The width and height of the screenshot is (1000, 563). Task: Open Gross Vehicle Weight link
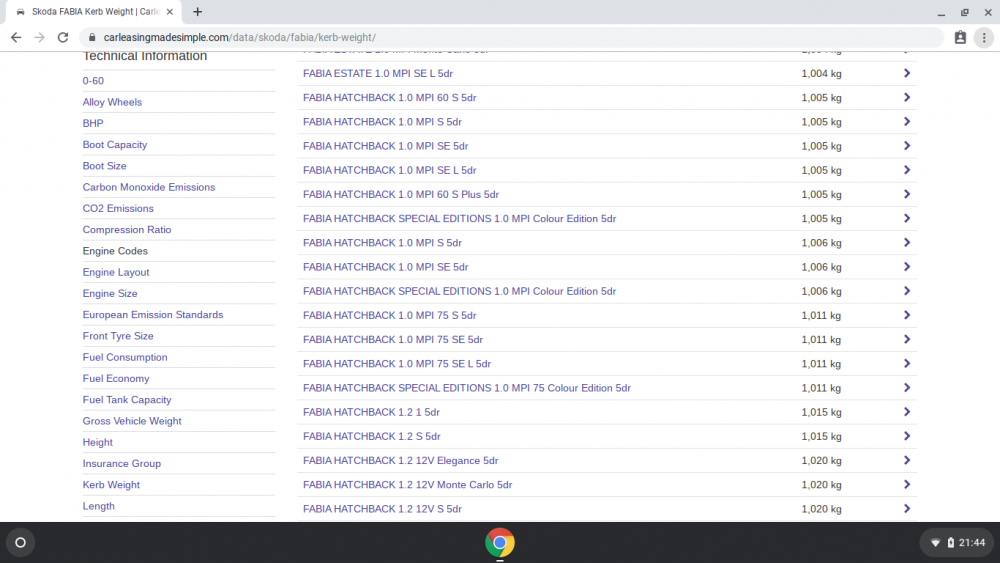coord(132,421)
